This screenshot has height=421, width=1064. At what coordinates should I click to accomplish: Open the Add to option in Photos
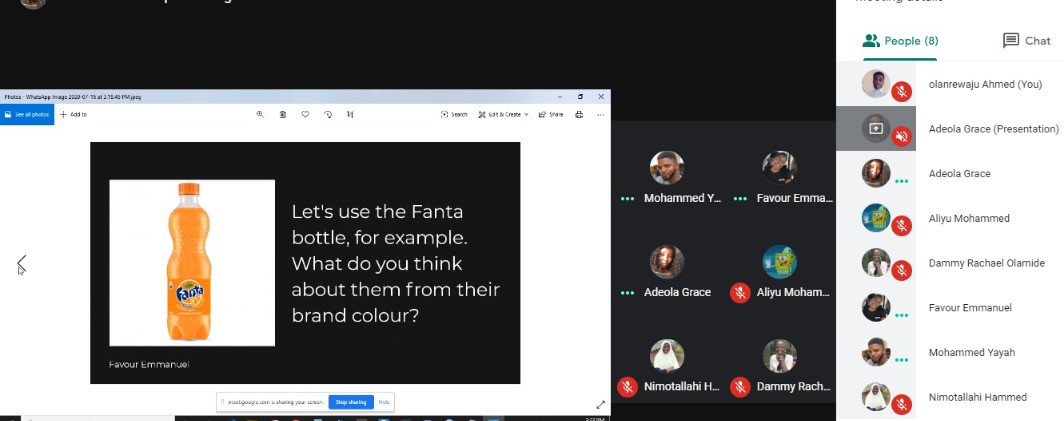73,115
